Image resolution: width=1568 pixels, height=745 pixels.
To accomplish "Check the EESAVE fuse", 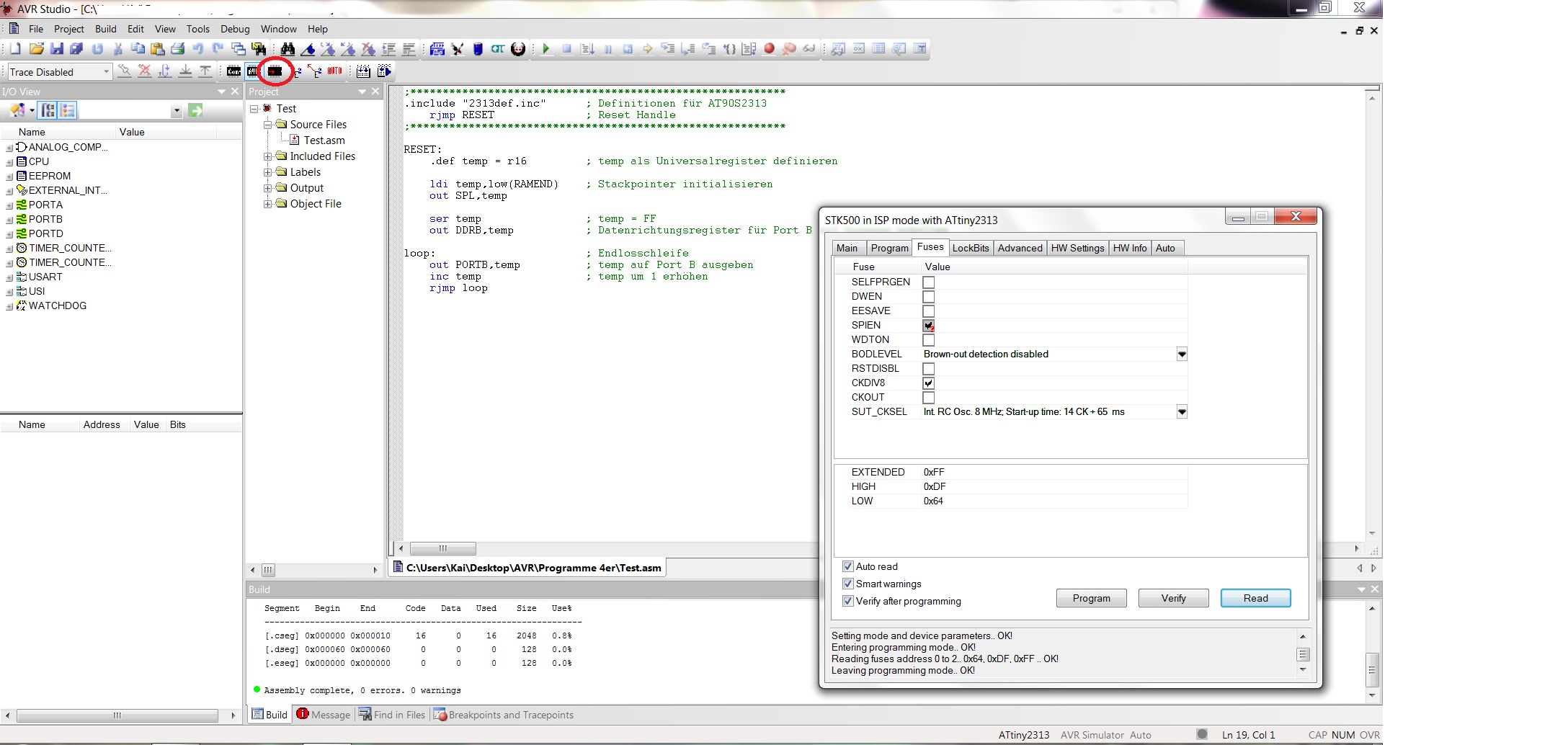I will pyautogui.click(x=928, y=311).
